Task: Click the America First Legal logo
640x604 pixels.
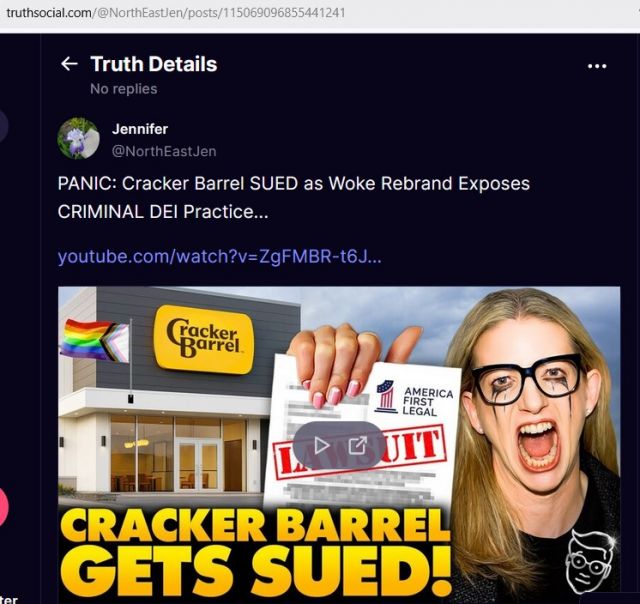Action: tap(413, 397)
